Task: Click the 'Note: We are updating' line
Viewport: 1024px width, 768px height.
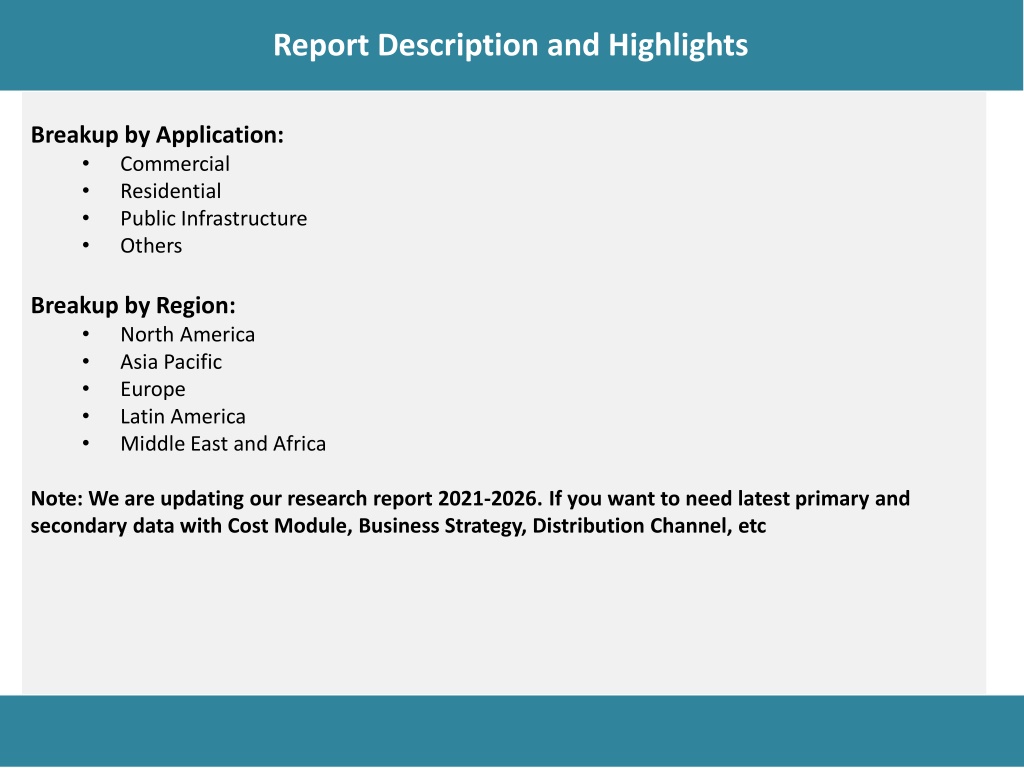Action: tap(470, 499)
